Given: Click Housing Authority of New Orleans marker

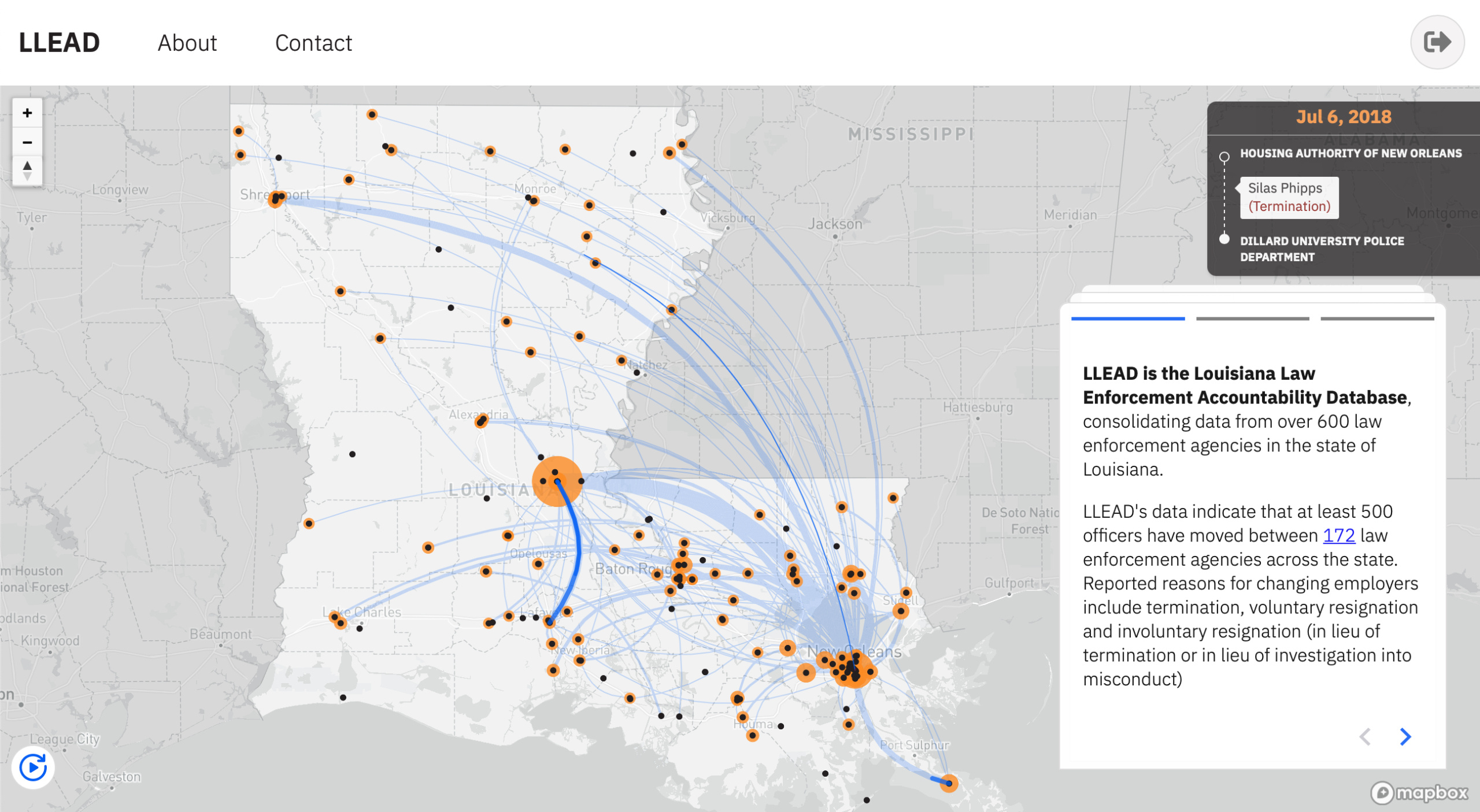Looking at the screenshot, I should 1224,156.
